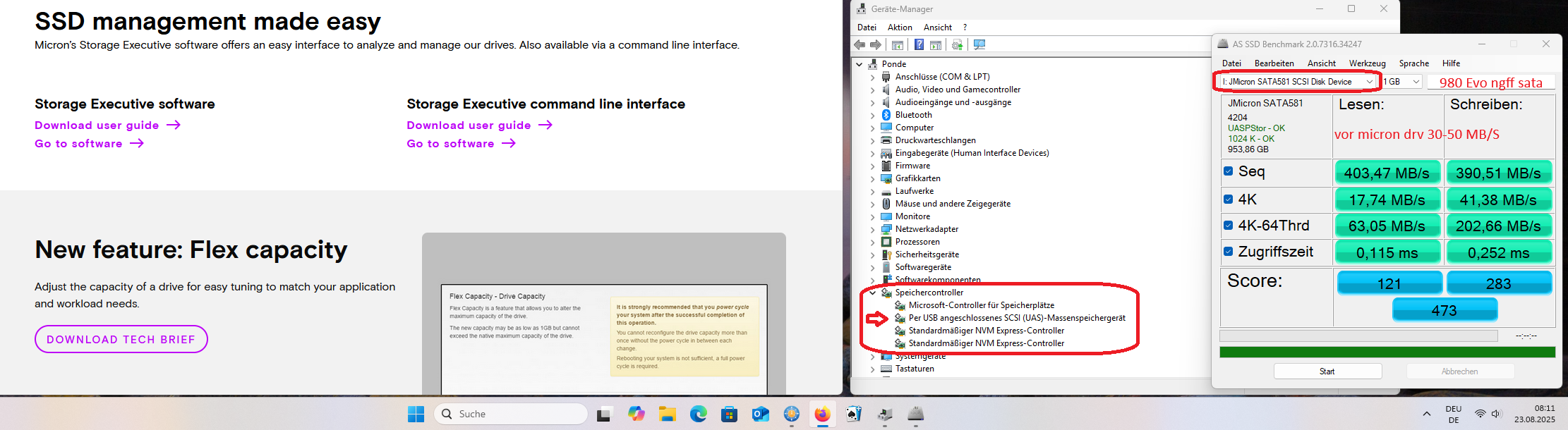
Task: Open Werkzeug menu in AS SSD Benchmark
Action: tap(1368, 63)
